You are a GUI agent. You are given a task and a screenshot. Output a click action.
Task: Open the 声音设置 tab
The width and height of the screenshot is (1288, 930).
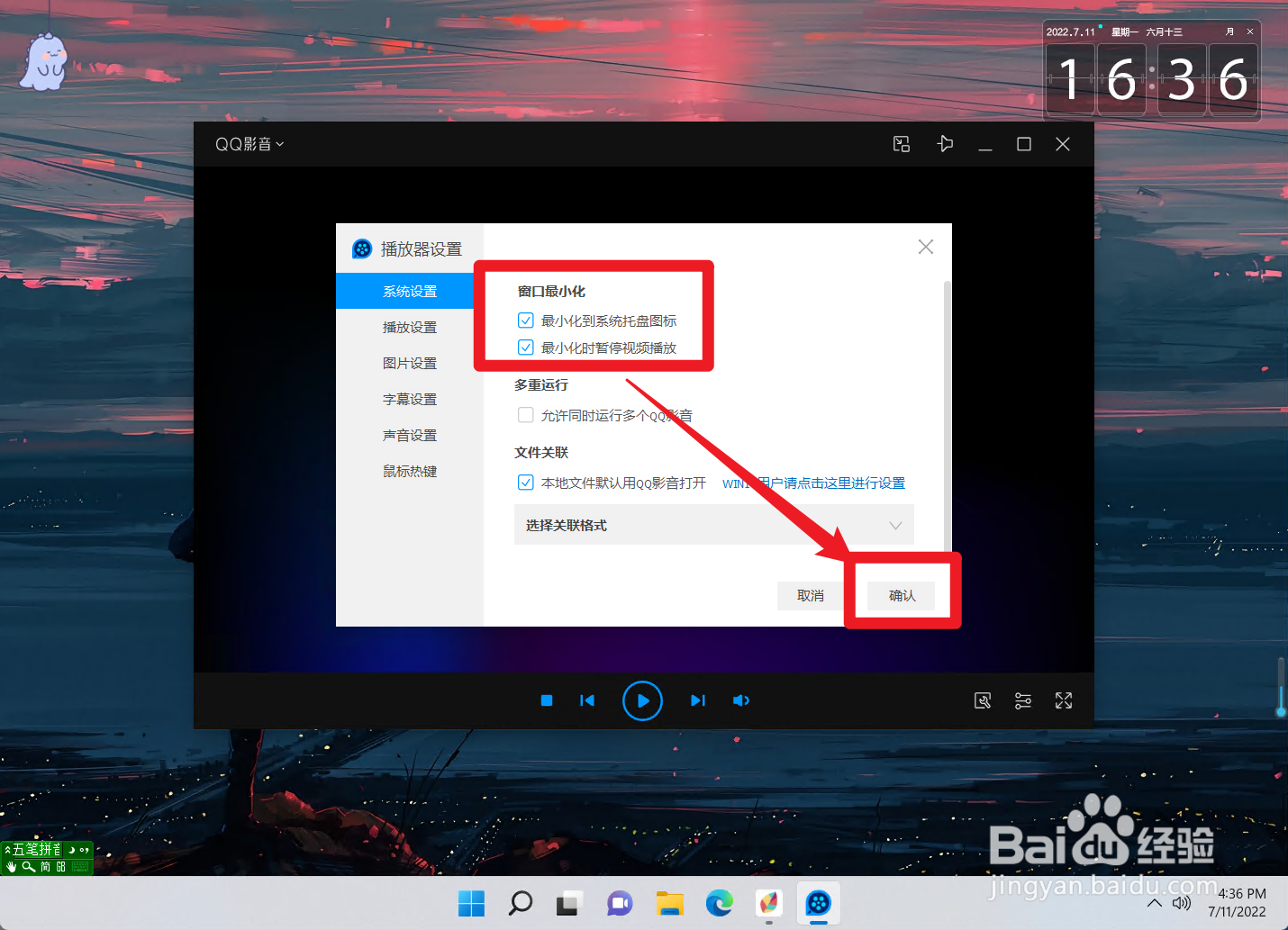point(410,435)
